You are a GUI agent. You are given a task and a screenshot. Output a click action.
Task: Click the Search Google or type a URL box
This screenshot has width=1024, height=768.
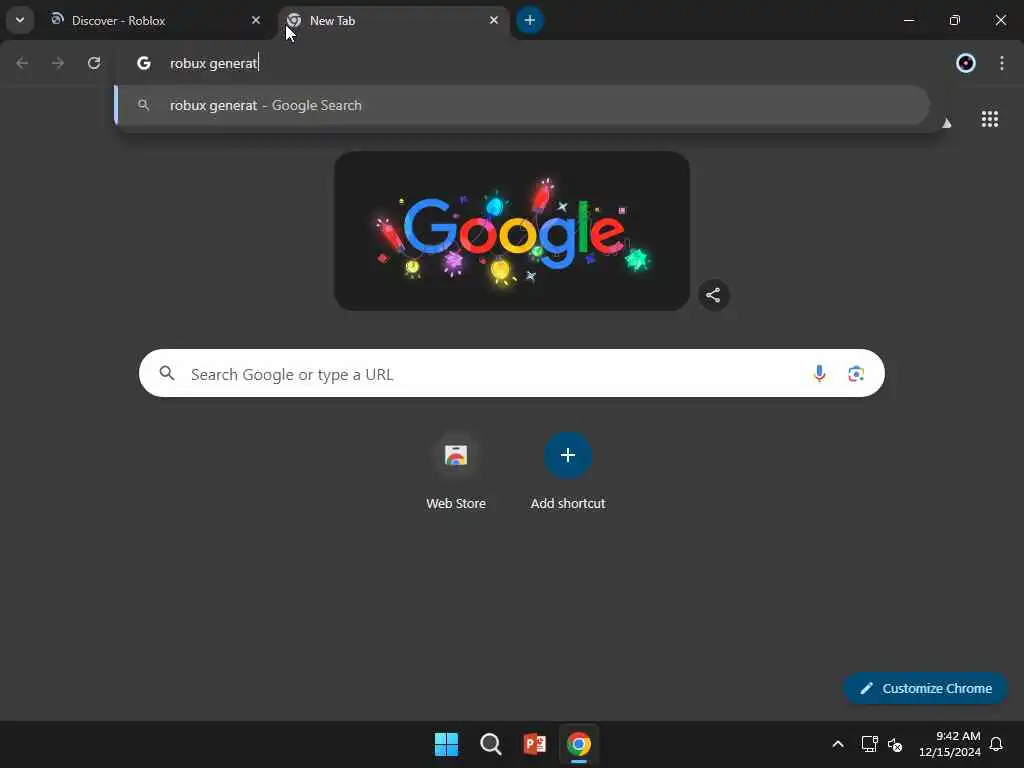(x=512, y=374)
